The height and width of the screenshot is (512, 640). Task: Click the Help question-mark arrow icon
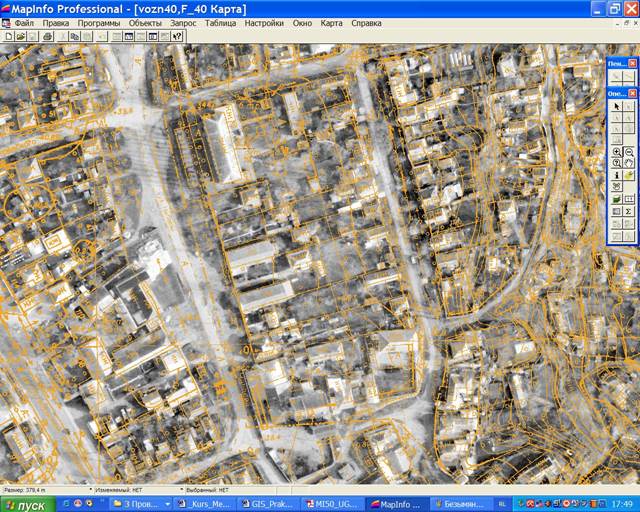177,36
